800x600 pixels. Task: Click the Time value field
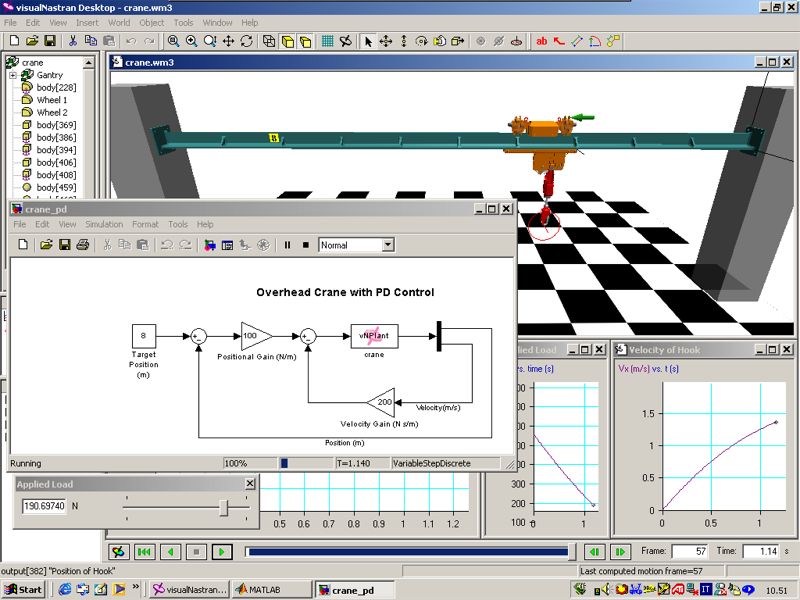(x=761, y=552)
